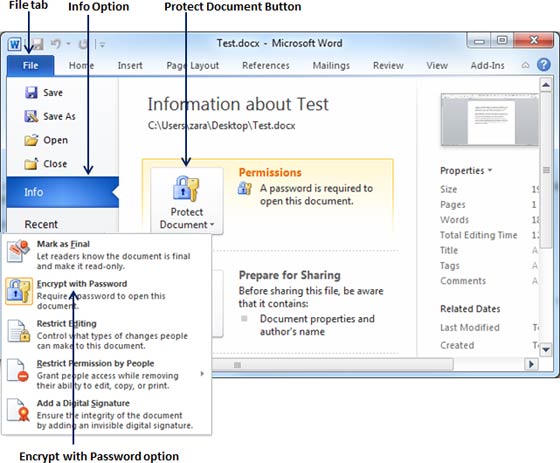
Task: Click the vertical scrollbar thumb
Action: (546, 170)
